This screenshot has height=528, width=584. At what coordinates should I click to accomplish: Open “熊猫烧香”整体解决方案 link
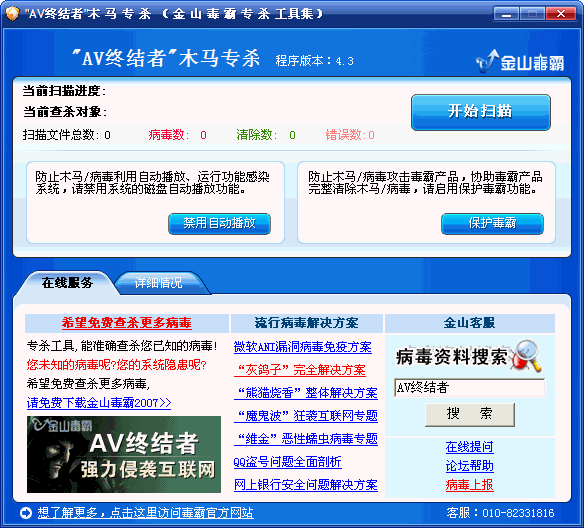point(306,393)
